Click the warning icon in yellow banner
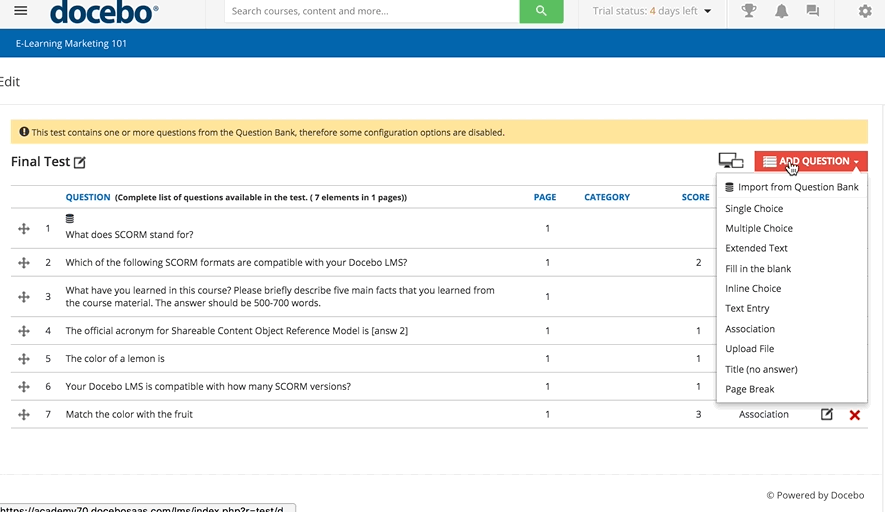This screenshot has height=512, width=885. coord(24,132)
